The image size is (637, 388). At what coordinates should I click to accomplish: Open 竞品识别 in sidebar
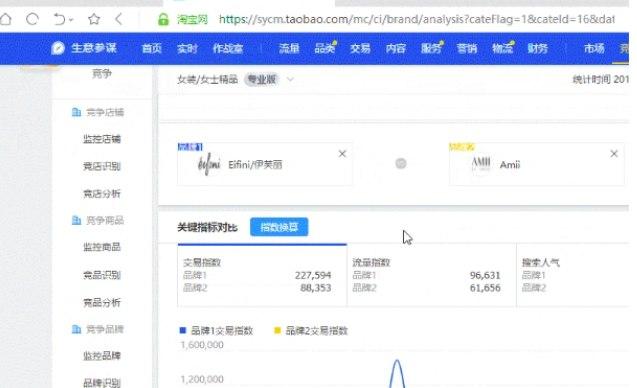102,275
